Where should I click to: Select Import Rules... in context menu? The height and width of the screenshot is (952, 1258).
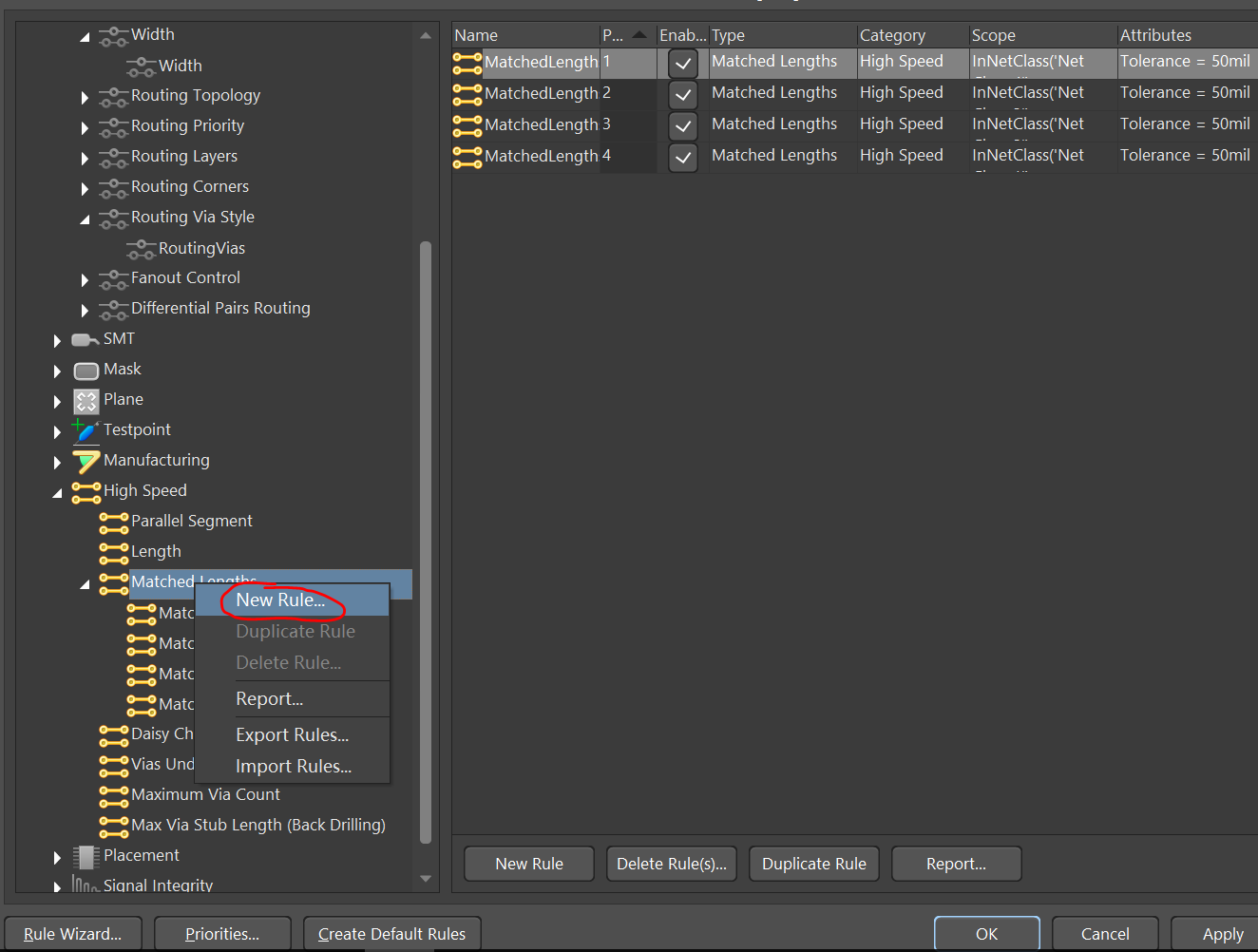(293, 767)
